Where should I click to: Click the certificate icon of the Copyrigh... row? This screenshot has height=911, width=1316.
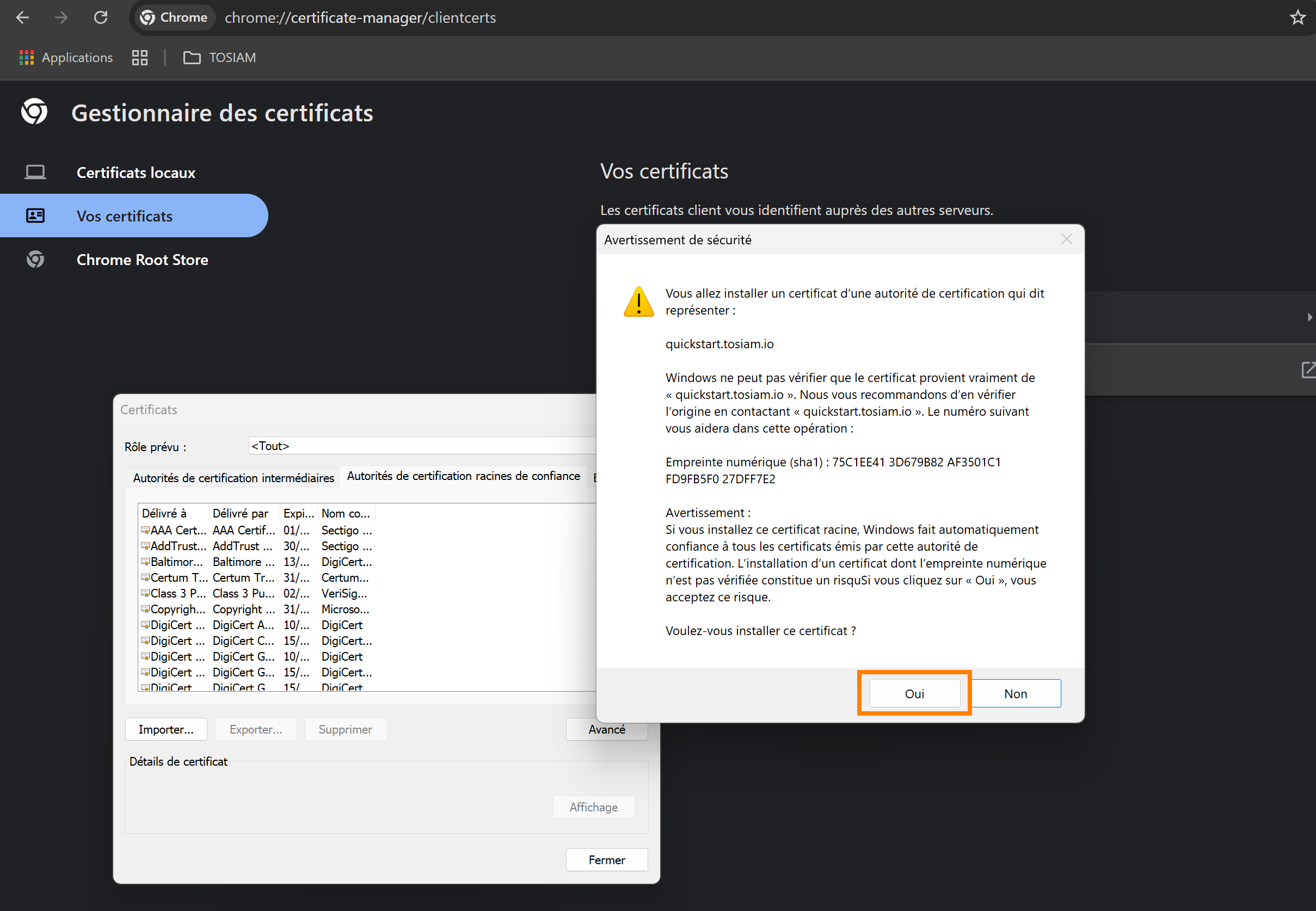(145, 609)
